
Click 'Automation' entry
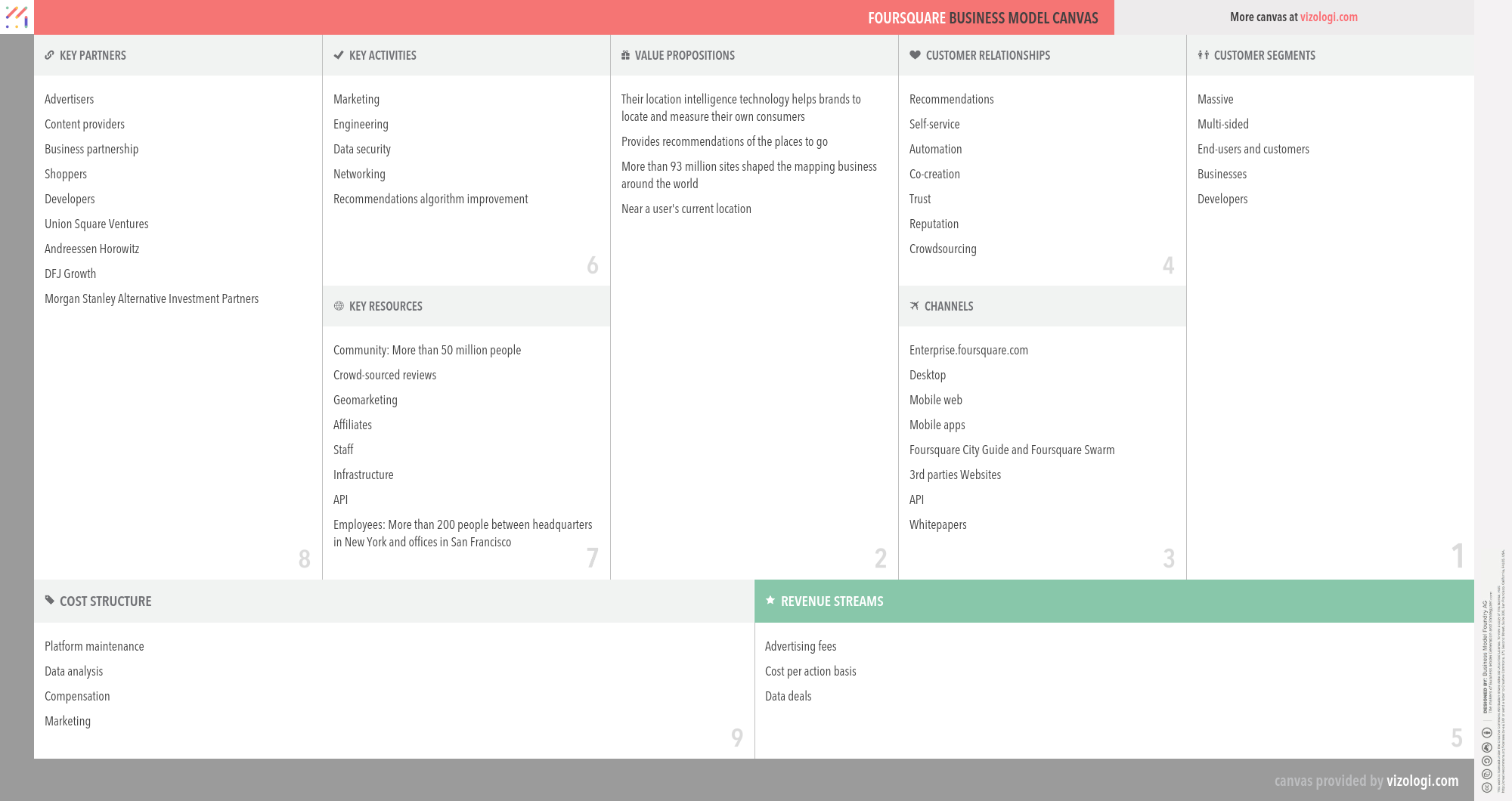click(x=936, y=149)
